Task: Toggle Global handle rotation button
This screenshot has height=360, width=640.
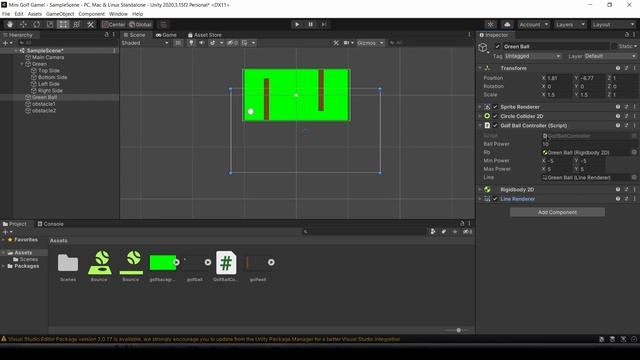Action: click(140, 24)
